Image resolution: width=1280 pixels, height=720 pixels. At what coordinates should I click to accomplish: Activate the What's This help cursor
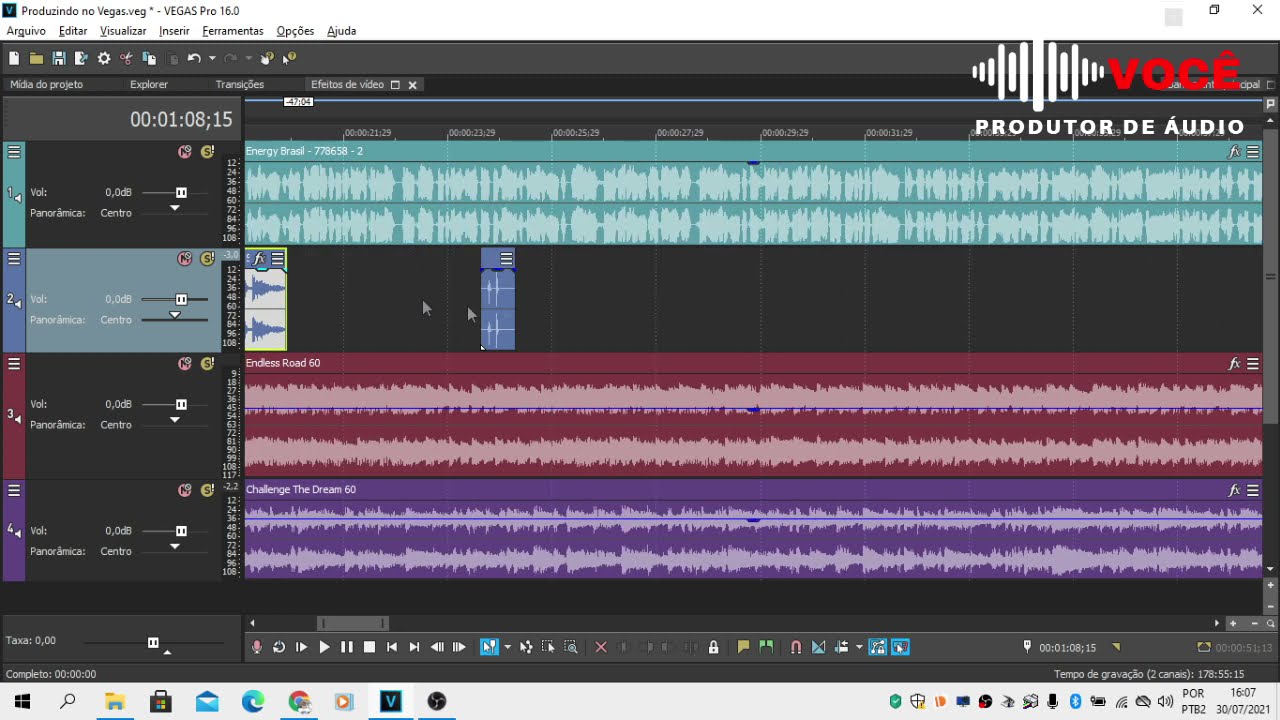pos(289,58)
